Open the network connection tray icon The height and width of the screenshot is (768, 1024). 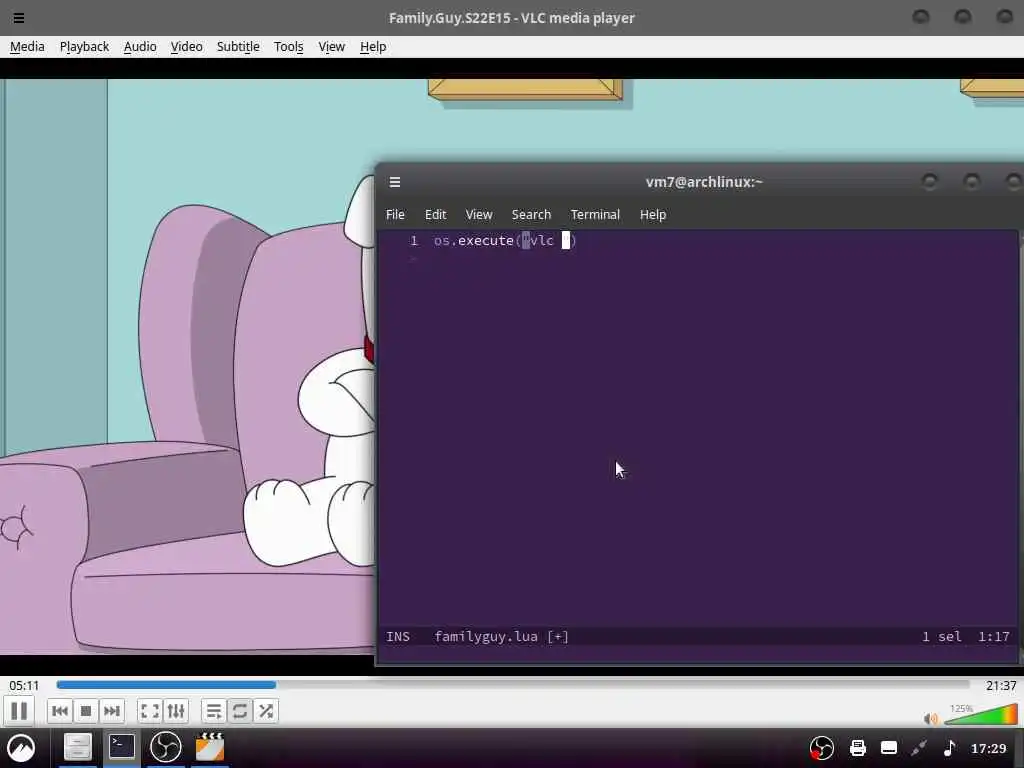[x=919, y=748]
